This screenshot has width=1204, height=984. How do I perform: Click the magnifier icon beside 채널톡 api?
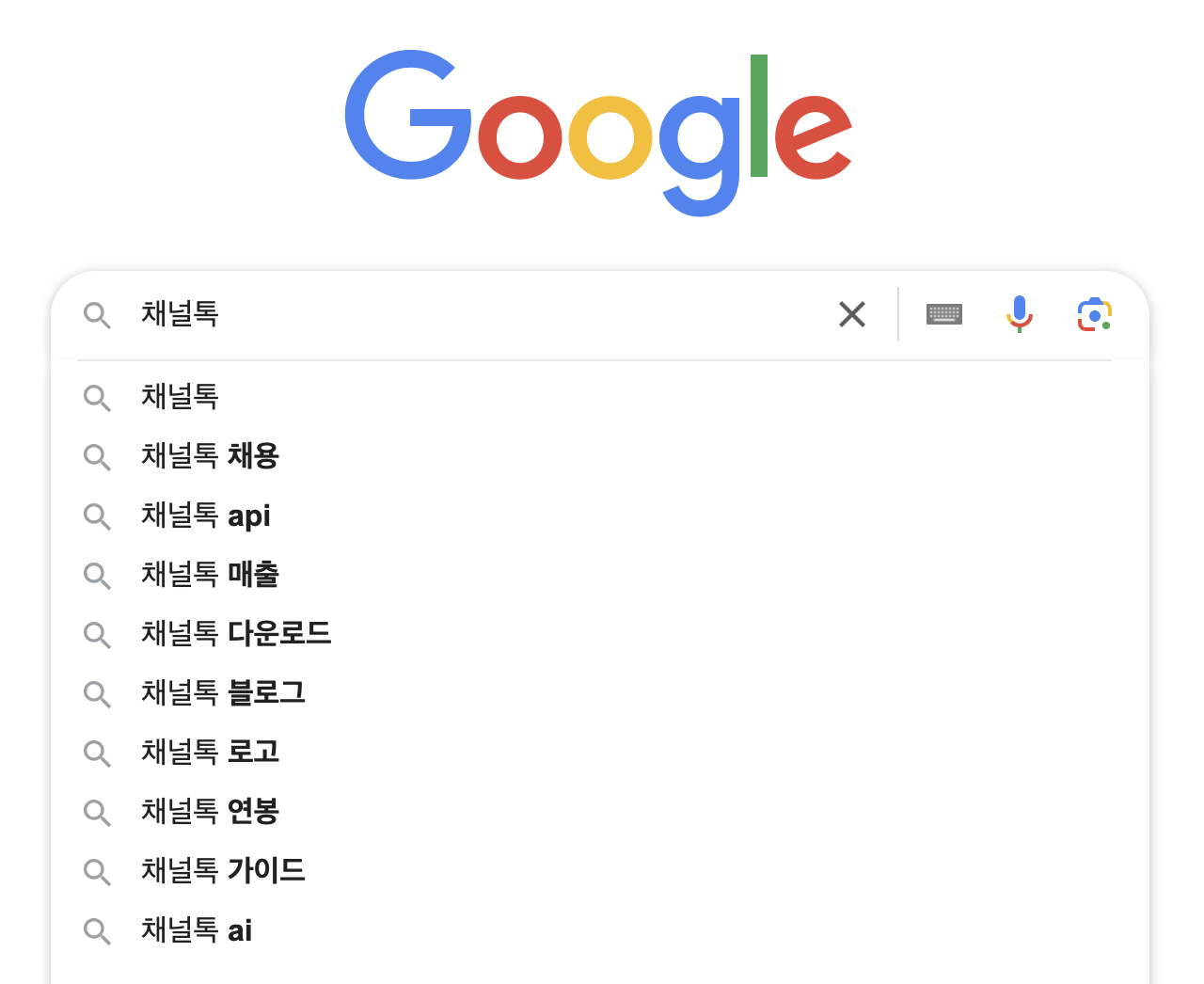(97, 516)
